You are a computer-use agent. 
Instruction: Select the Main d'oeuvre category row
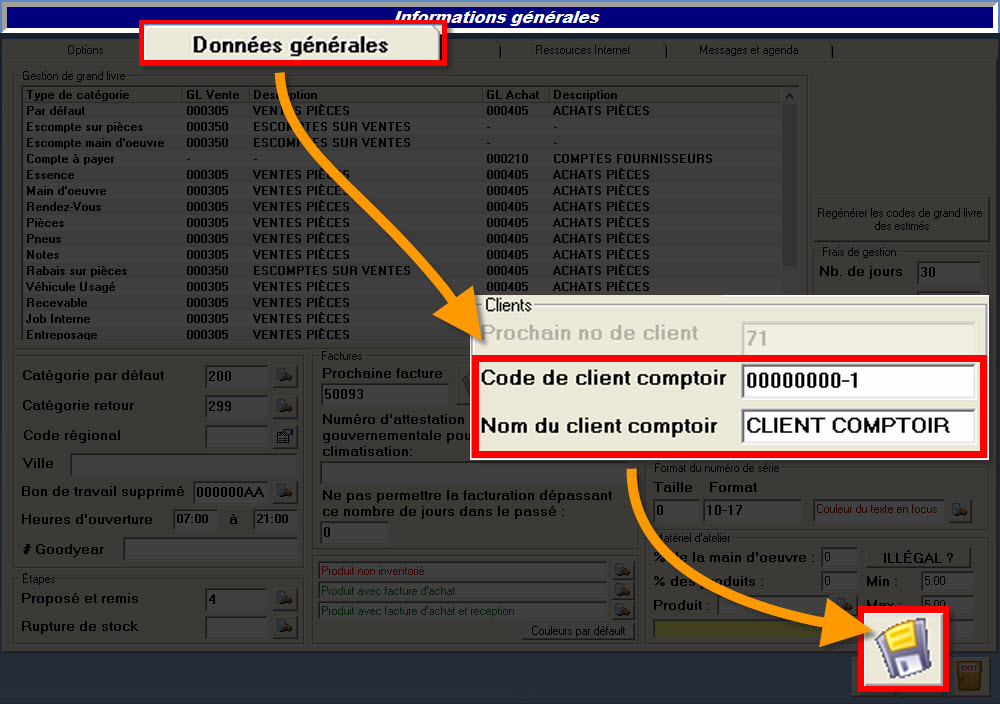click(402, 191)
